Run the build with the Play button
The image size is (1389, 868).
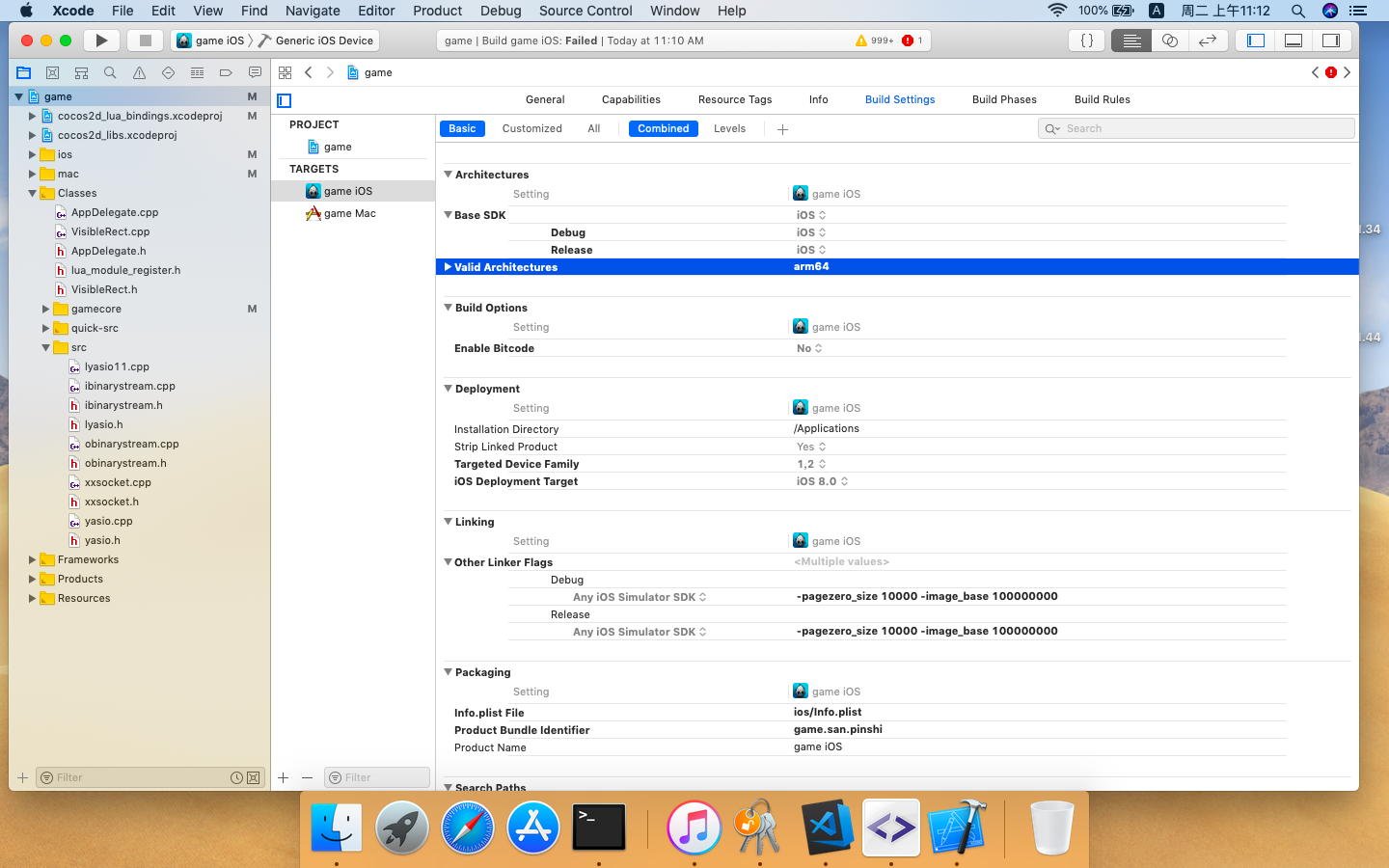pos(101,41)
